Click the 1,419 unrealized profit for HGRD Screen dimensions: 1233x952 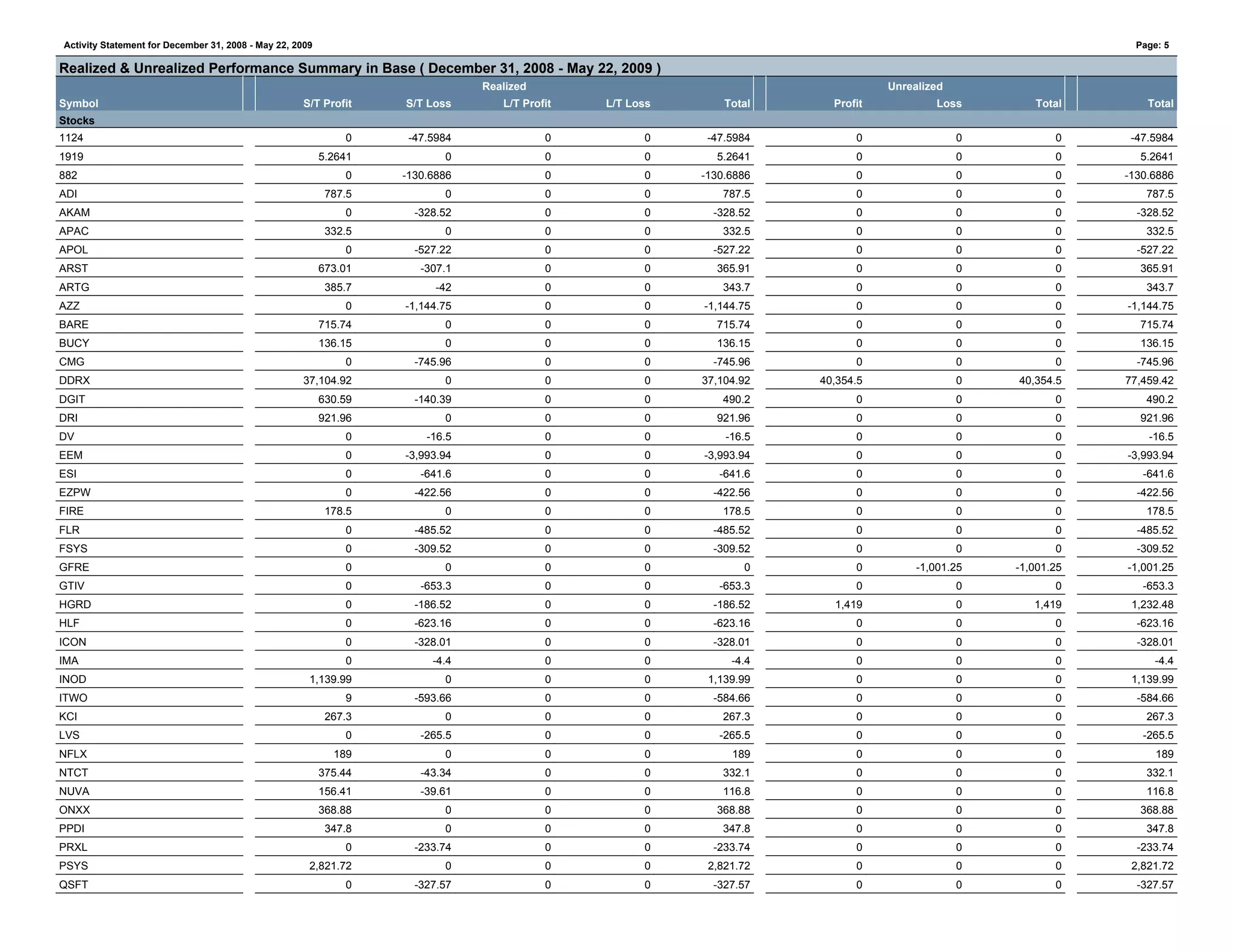click(x=848, y=604)
